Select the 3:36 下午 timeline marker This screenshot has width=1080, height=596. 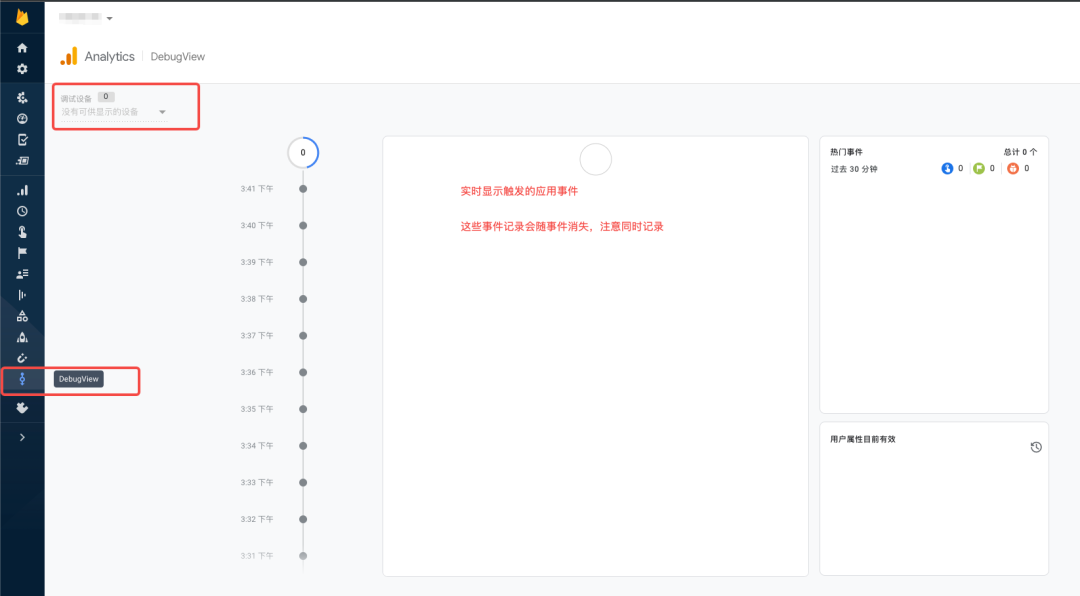[x=303, y=372]
